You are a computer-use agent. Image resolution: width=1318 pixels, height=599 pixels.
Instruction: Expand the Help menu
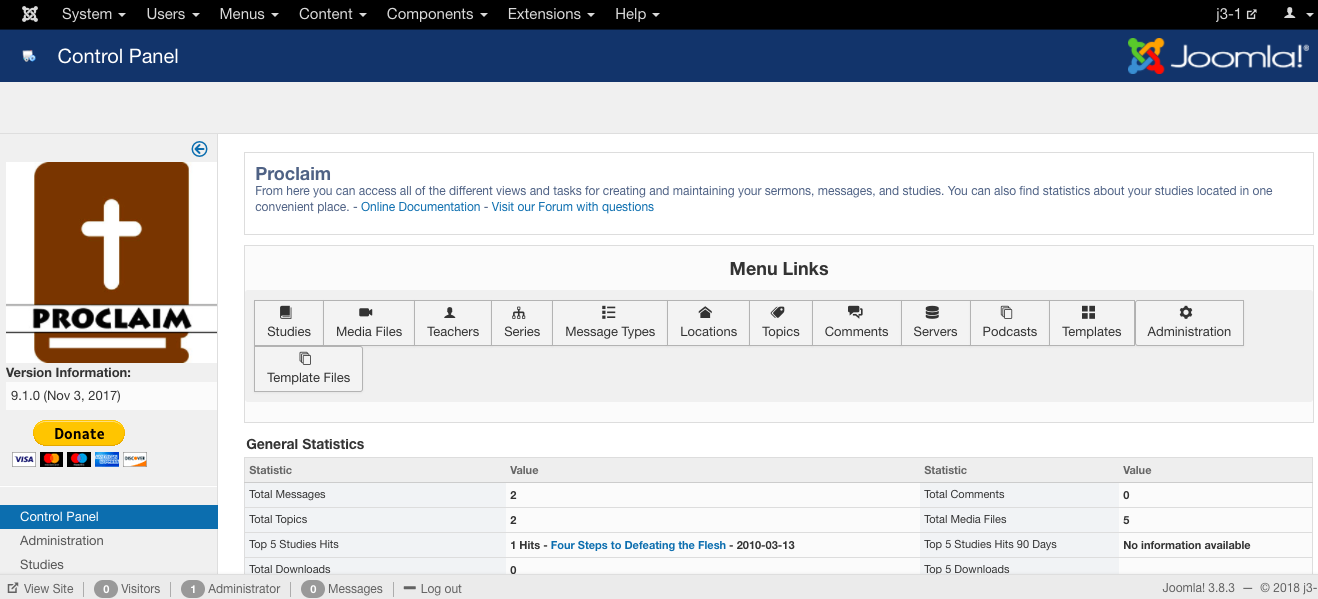[637, 14]
